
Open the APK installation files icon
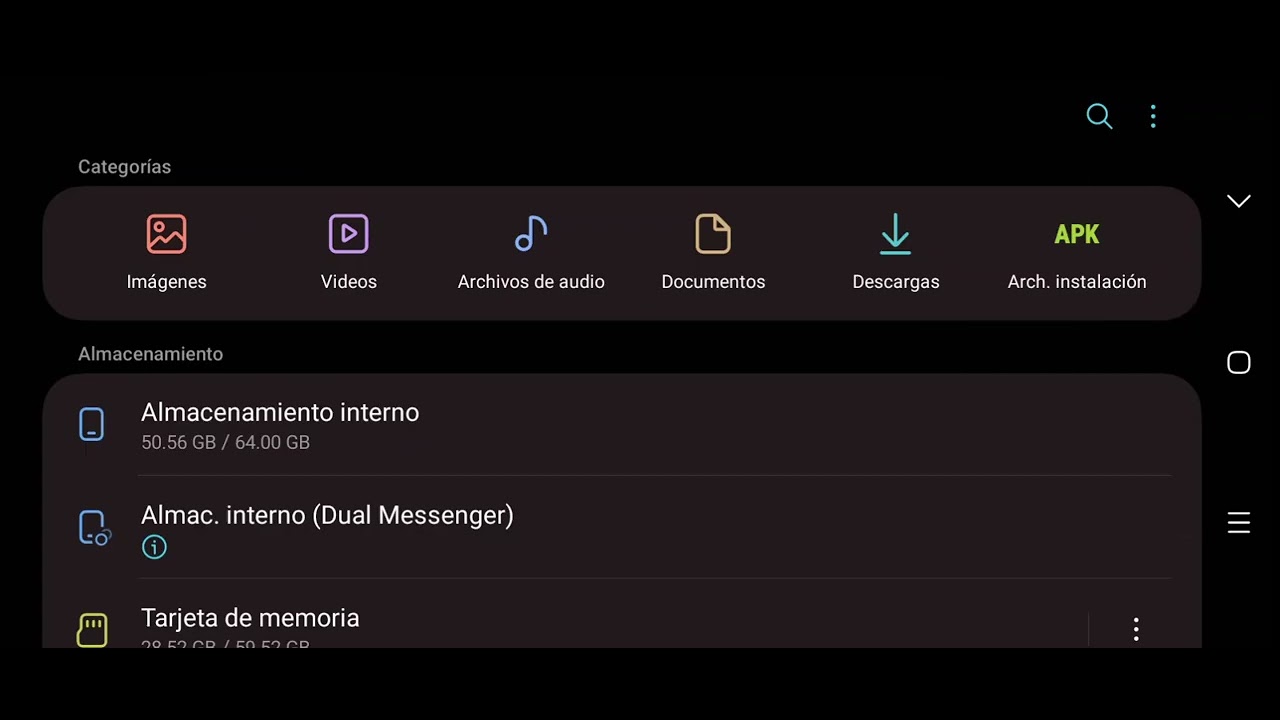tap(1077, 234)
